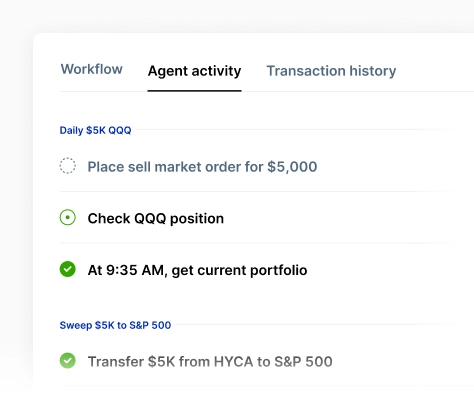Click the green checkmark beside 9:35 AM step
This screenshot has height=400, width=474.
pyautogui.click(x=68, y=269)
